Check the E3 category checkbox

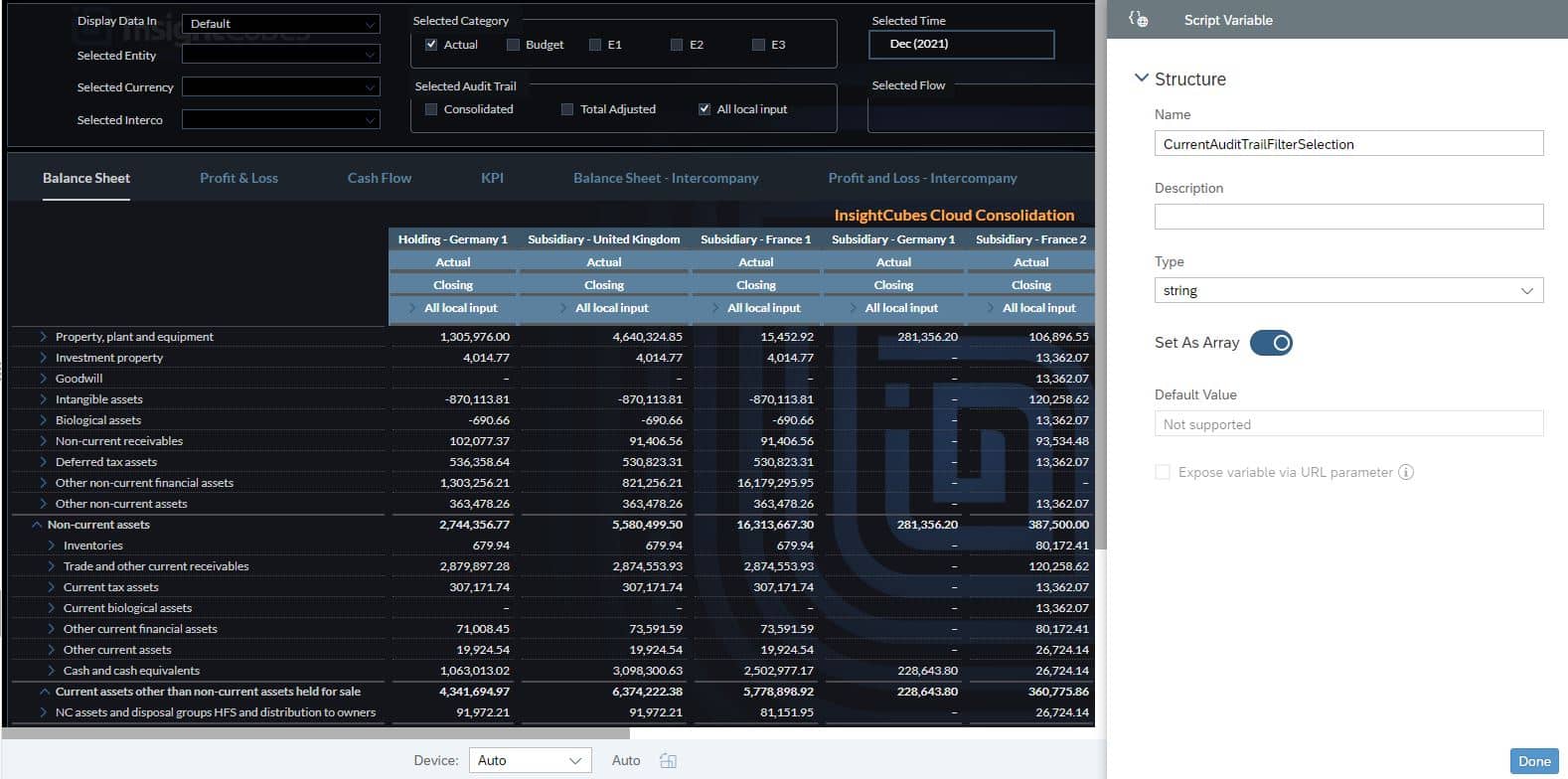click(758, 45)
